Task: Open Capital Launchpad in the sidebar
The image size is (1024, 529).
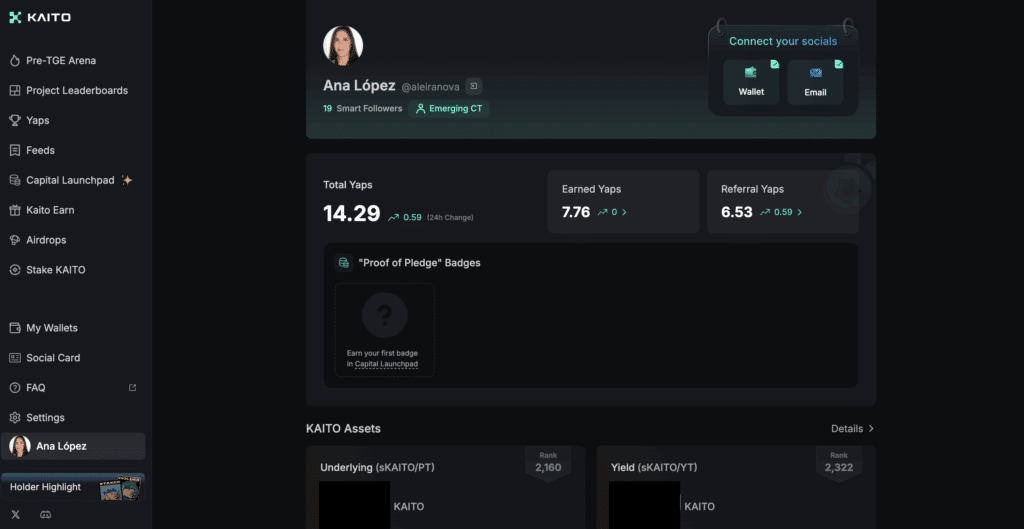Action: coord(73,180)
